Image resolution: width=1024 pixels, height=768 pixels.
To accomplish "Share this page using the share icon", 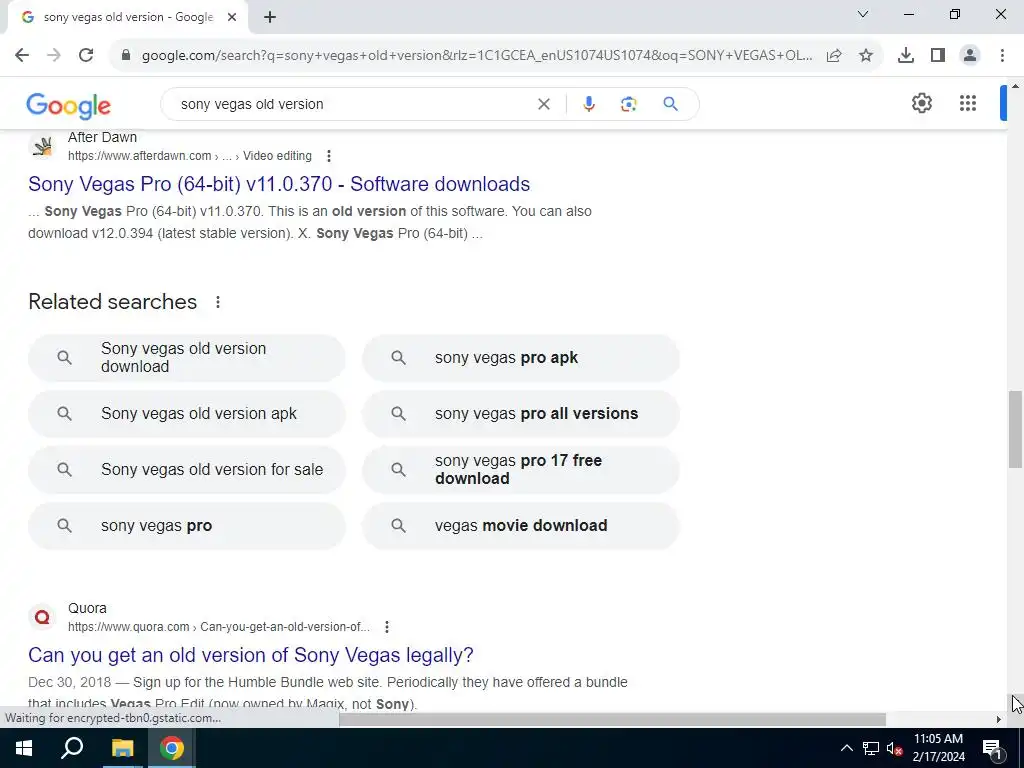I will [834, 56].
